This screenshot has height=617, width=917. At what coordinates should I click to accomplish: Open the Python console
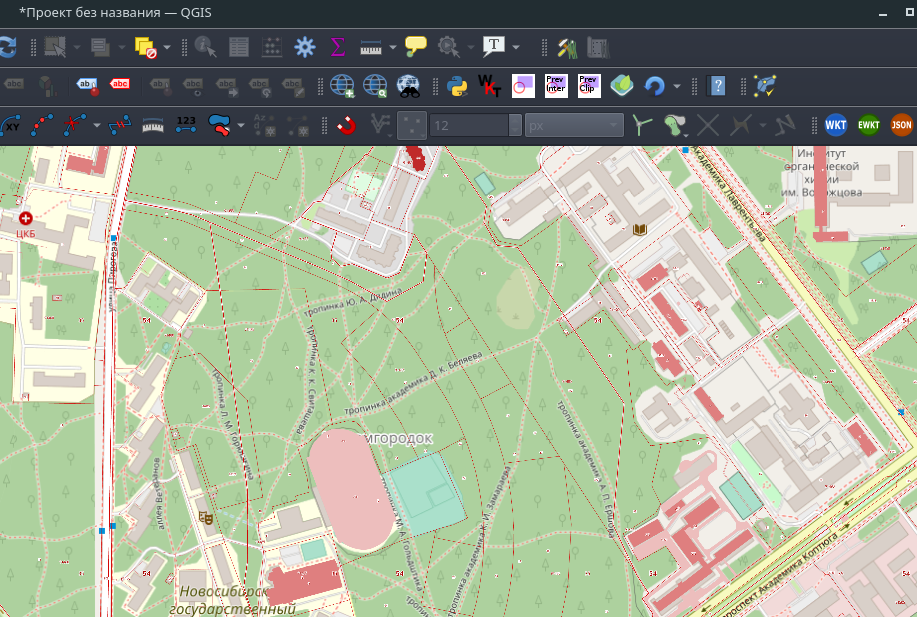[458, 86]
